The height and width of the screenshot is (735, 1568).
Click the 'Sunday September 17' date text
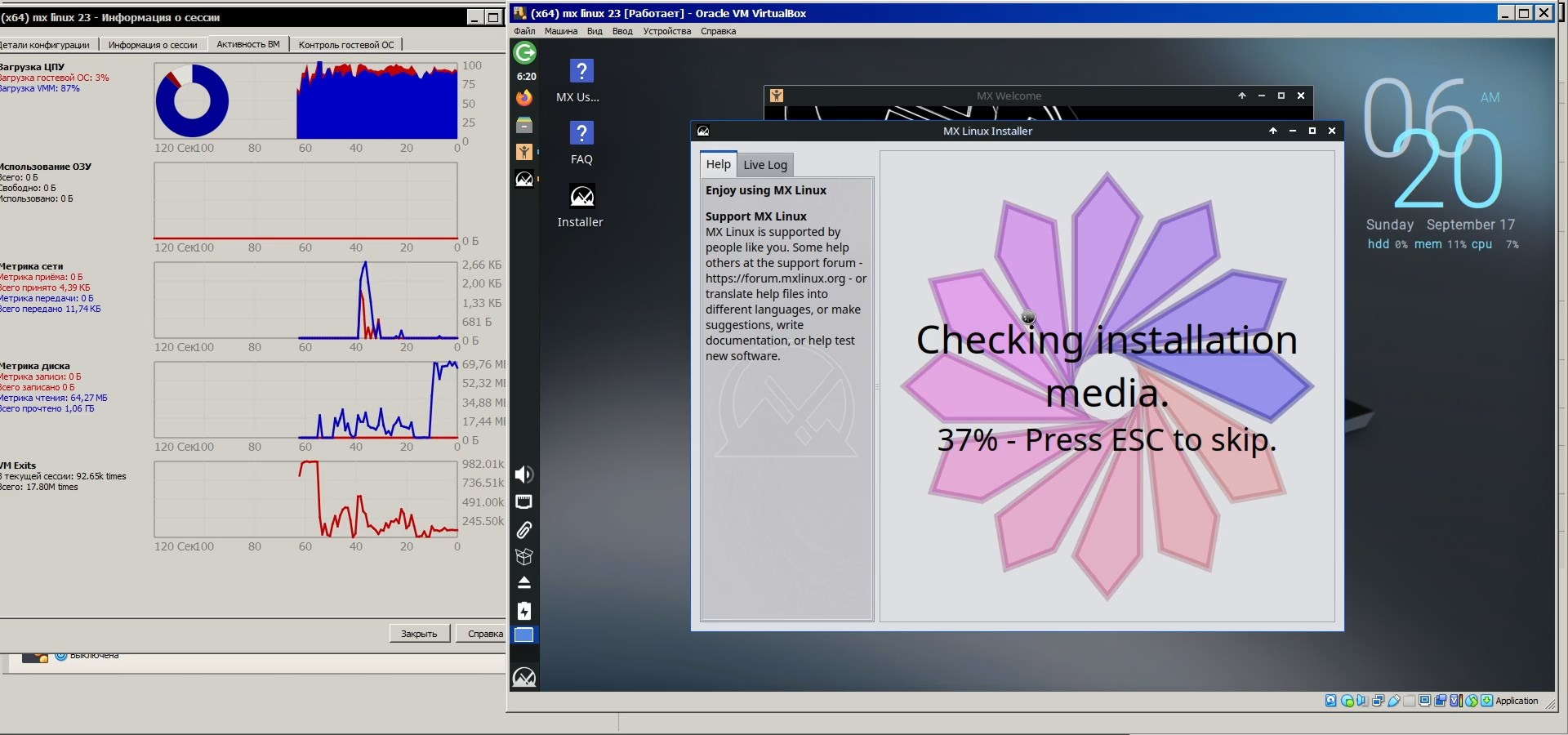pyautogui.click(x=1441, y=225)
